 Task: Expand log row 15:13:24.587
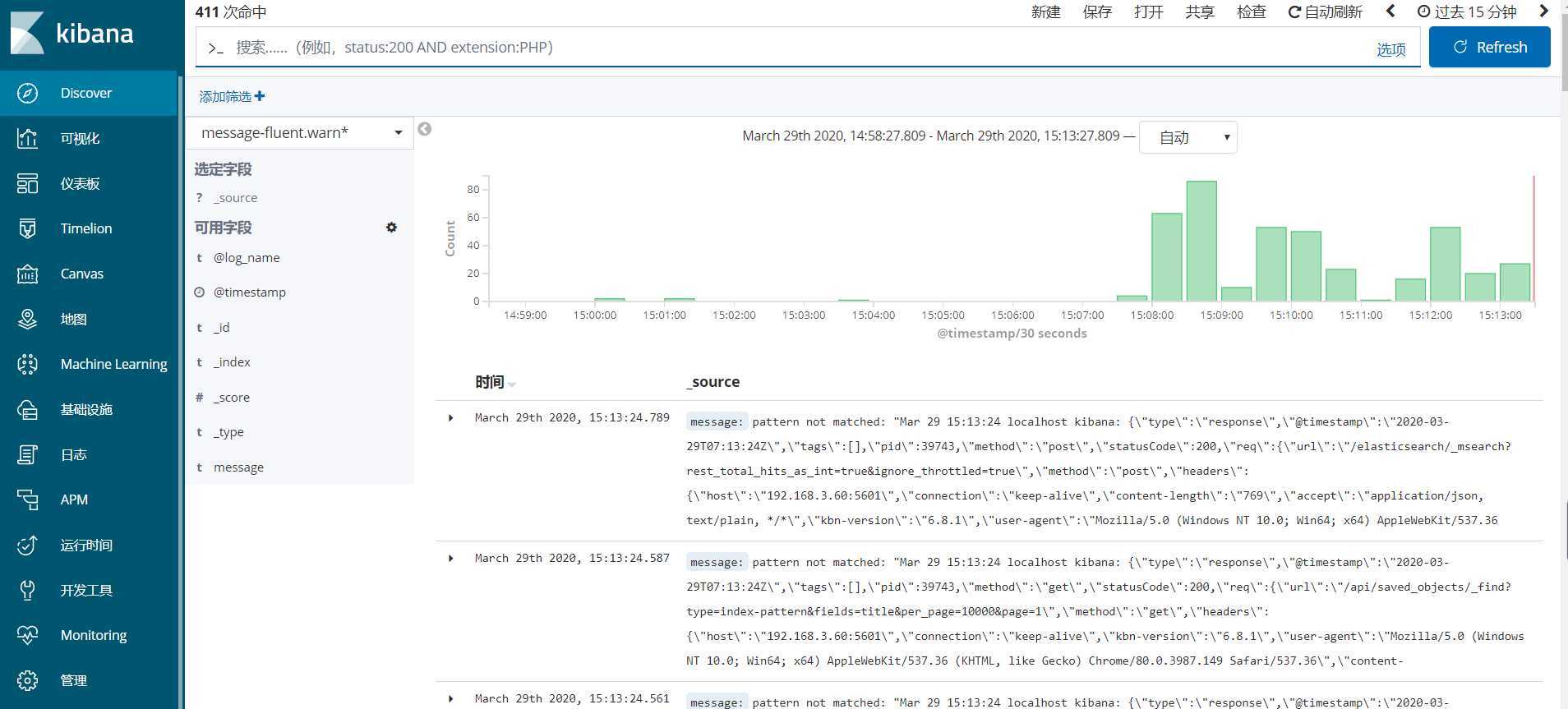(x=450, y=559)
